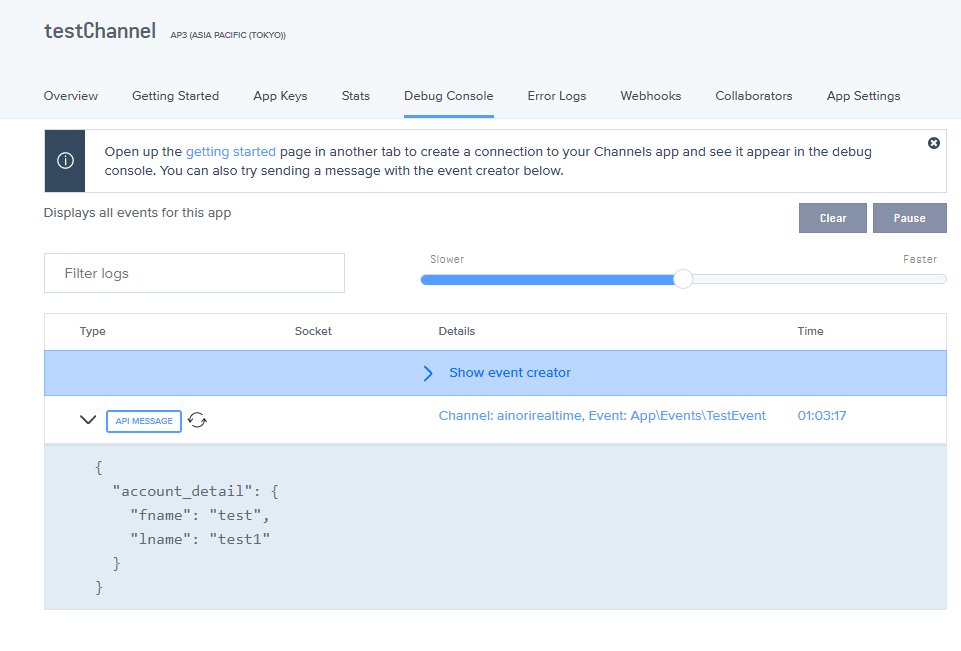Screen dimensions: 961x651
Task: View the Collaborators tab
Action: pos(753,96)
